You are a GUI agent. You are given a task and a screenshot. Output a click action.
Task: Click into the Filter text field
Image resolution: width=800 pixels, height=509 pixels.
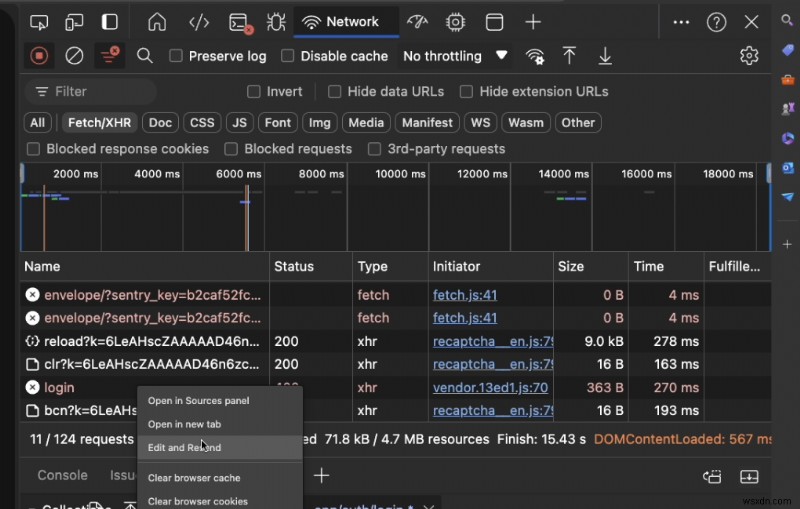[x=91, y=92]
